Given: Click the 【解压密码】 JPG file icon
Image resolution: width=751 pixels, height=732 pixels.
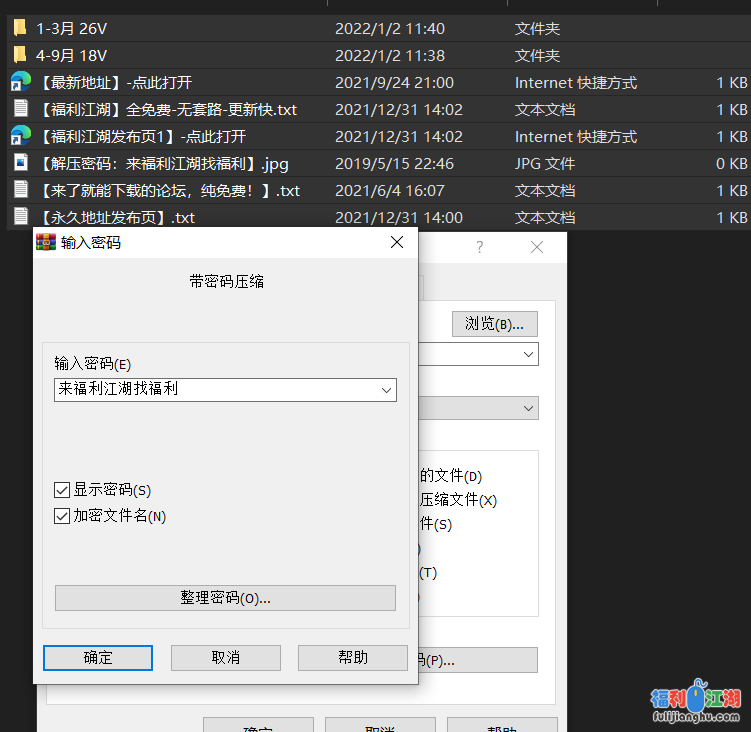Looking at the screenshot, I should tap(20, 163).
